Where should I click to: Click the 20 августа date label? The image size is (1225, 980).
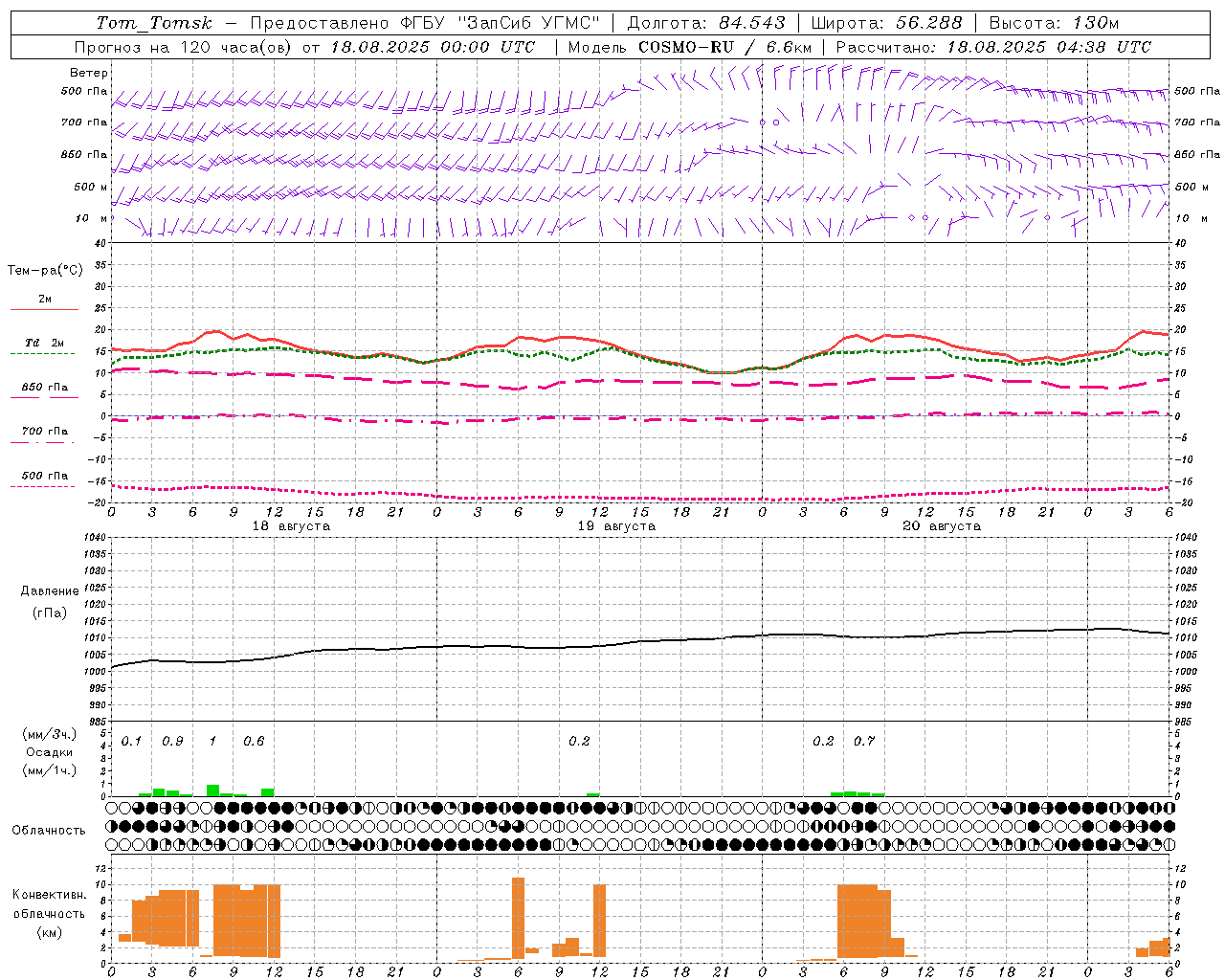tap(942, 526)
